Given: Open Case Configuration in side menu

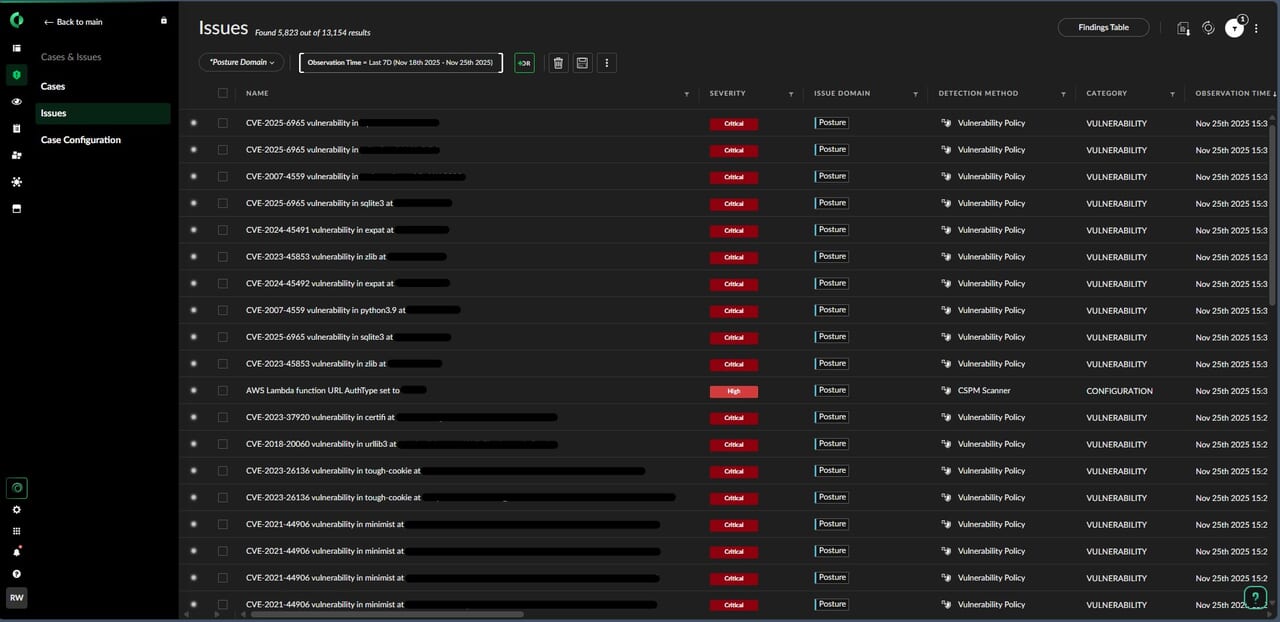Looking at the screenshot, I should click(81, 140).
